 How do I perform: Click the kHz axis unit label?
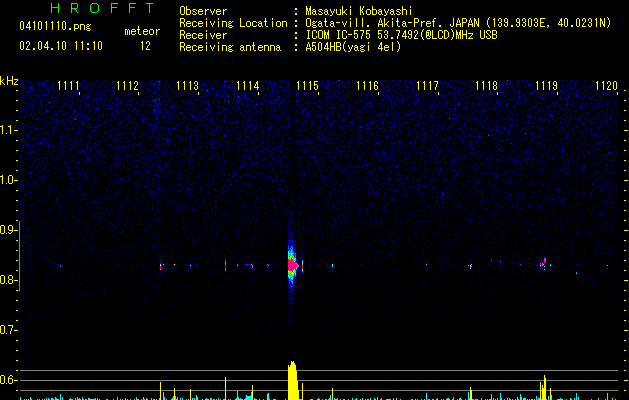point(9,81)
